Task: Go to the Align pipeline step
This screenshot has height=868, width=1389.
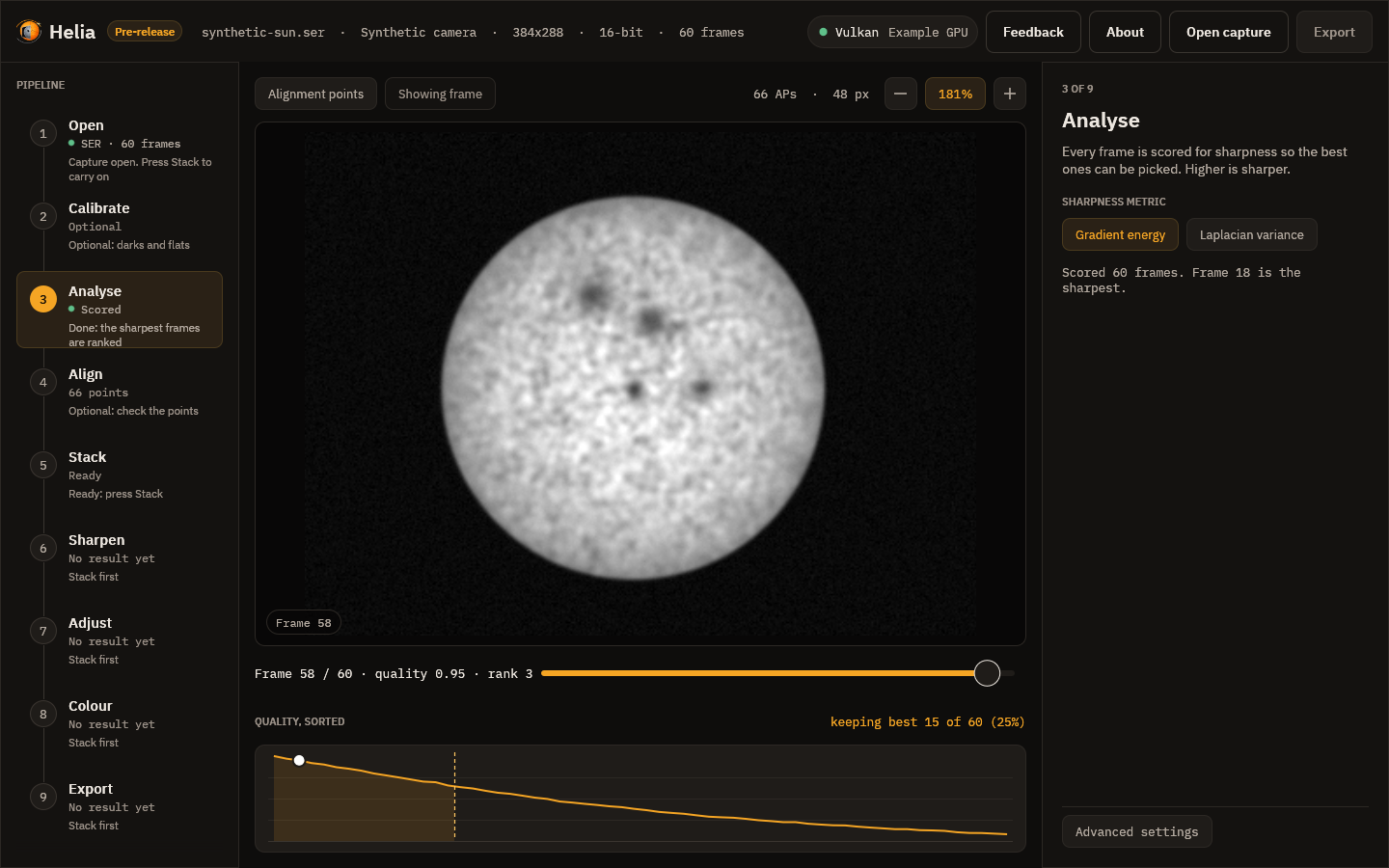Action: 120,393
